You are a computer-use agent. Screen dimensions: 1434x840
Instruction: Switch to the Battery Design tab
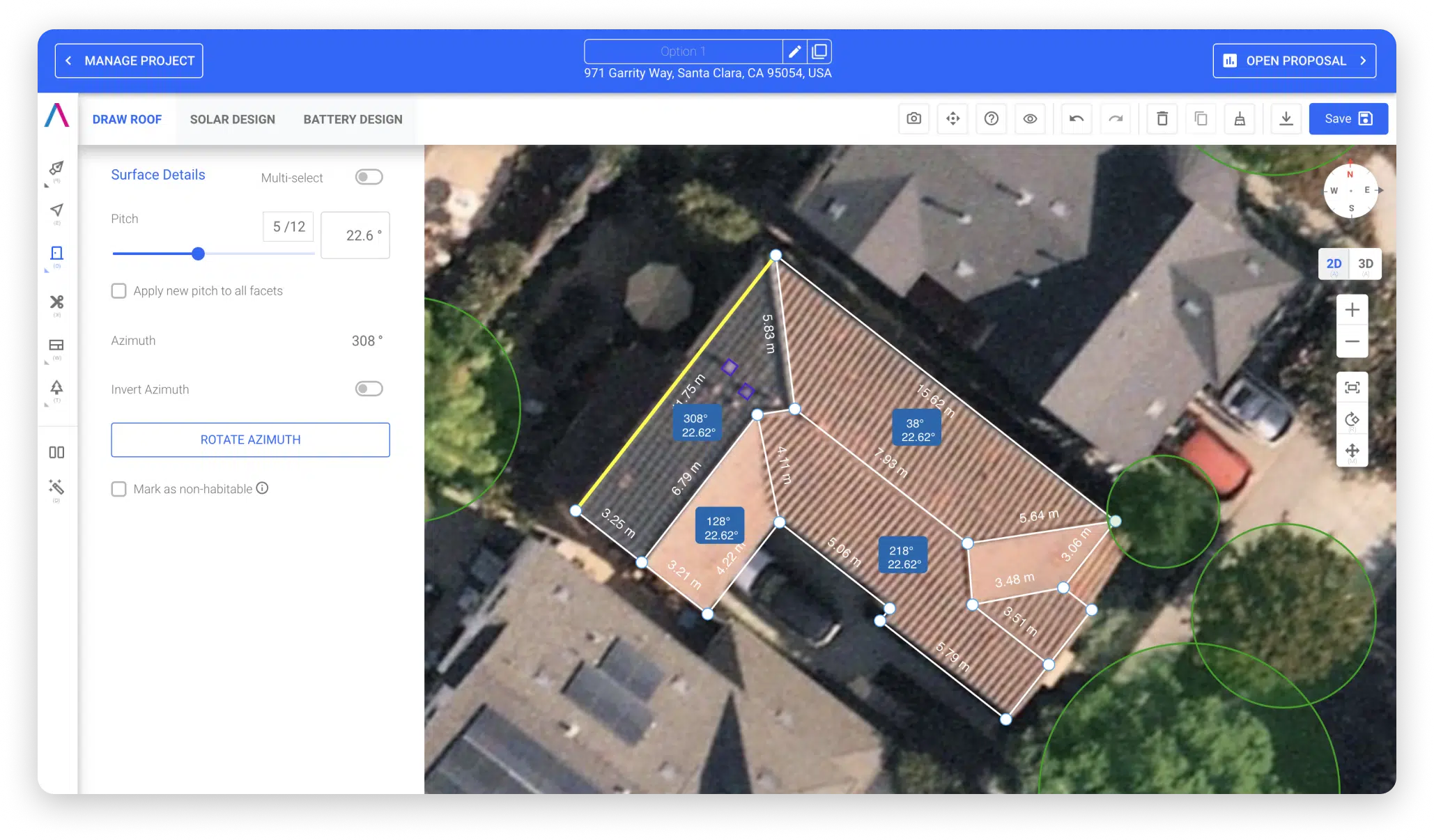pyautogui.click(x=353, y=119)
